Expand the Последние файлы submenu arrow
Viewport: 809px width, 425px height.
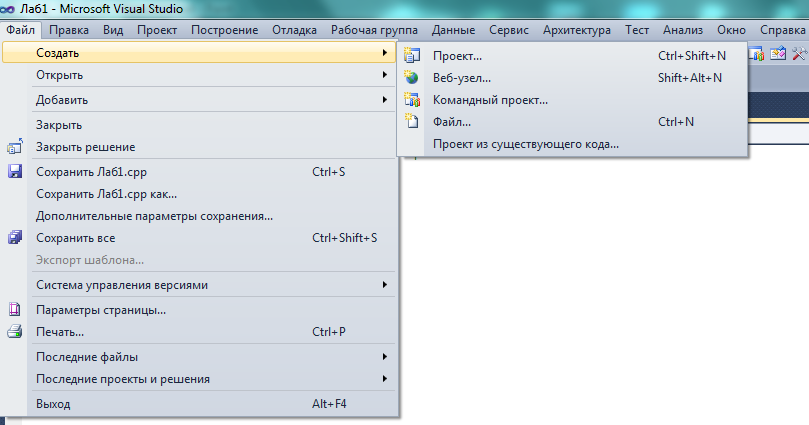(384, 356)
